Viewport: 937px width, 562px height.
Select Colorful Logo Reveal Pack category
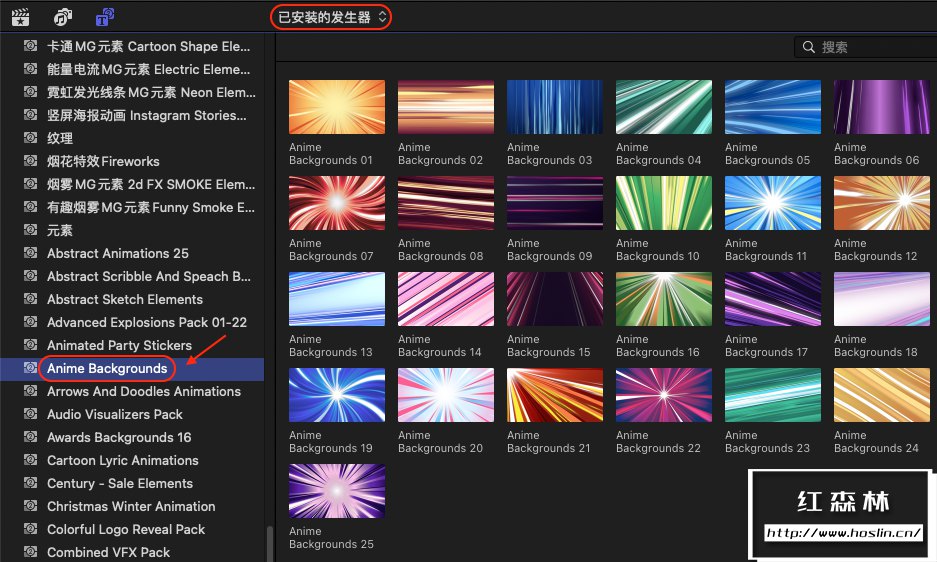pos(132,530)
